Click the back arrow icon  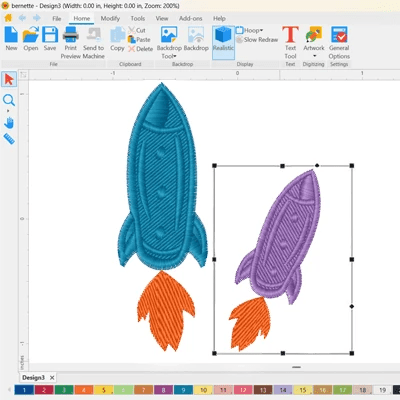pos(22,18)
